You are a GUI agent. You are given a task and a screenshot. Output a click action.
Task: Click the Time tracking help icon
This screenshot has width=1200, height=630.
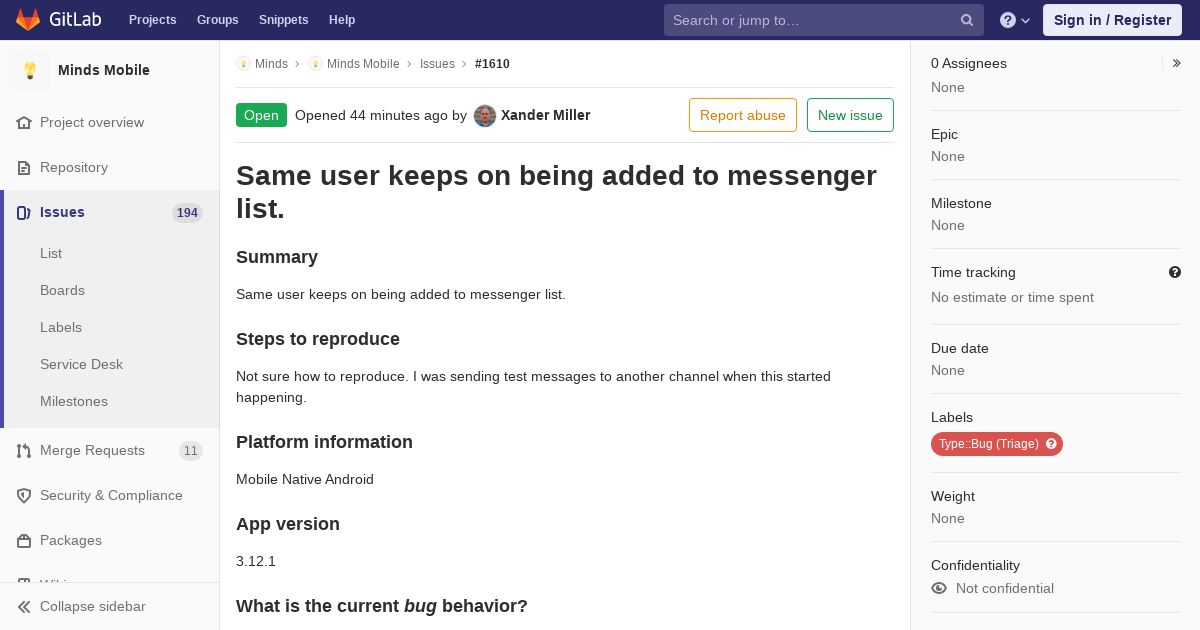[1174, 272]
